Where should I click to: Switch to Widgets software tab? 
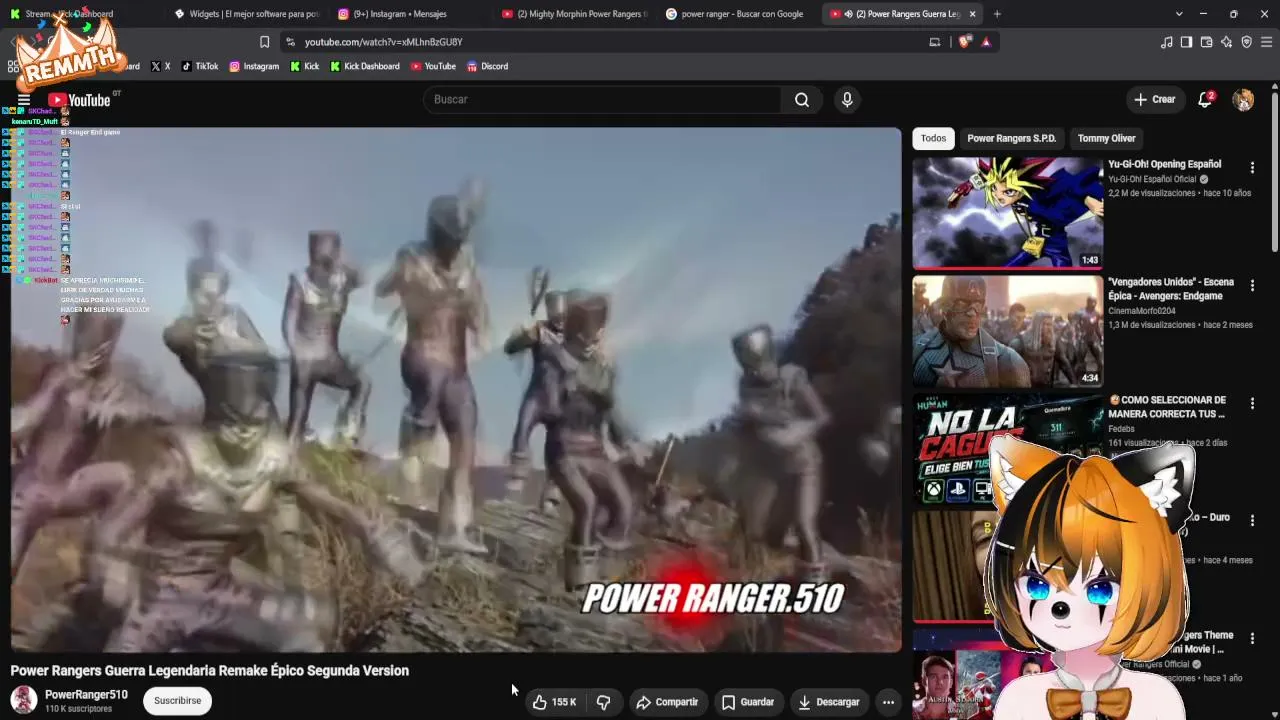click(245, 14)
